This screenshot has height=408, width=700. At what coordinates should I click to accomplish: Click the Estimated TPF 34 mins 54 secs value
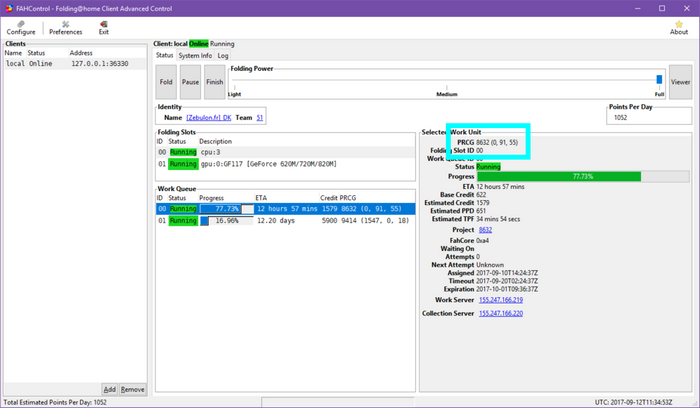pos(498,219)
